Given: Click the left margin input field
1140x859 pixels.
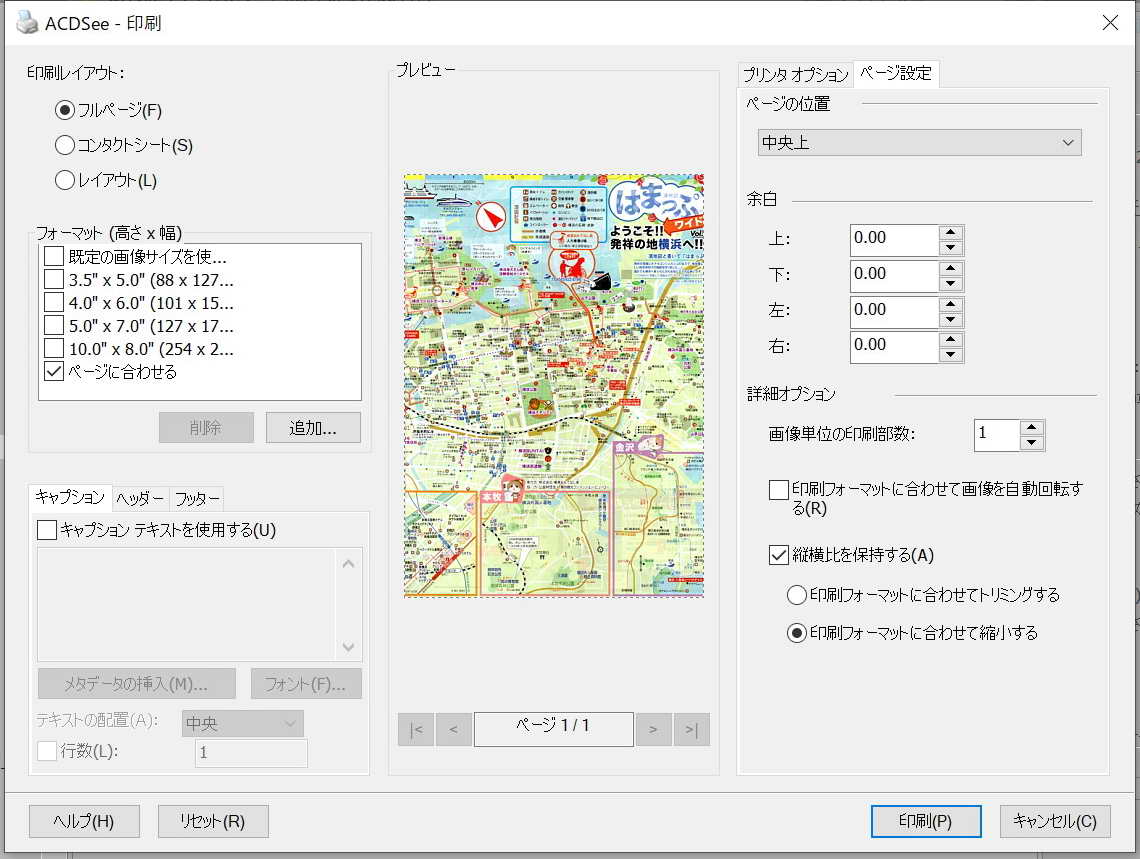Looking at the screenshot, I should point(894,310).
